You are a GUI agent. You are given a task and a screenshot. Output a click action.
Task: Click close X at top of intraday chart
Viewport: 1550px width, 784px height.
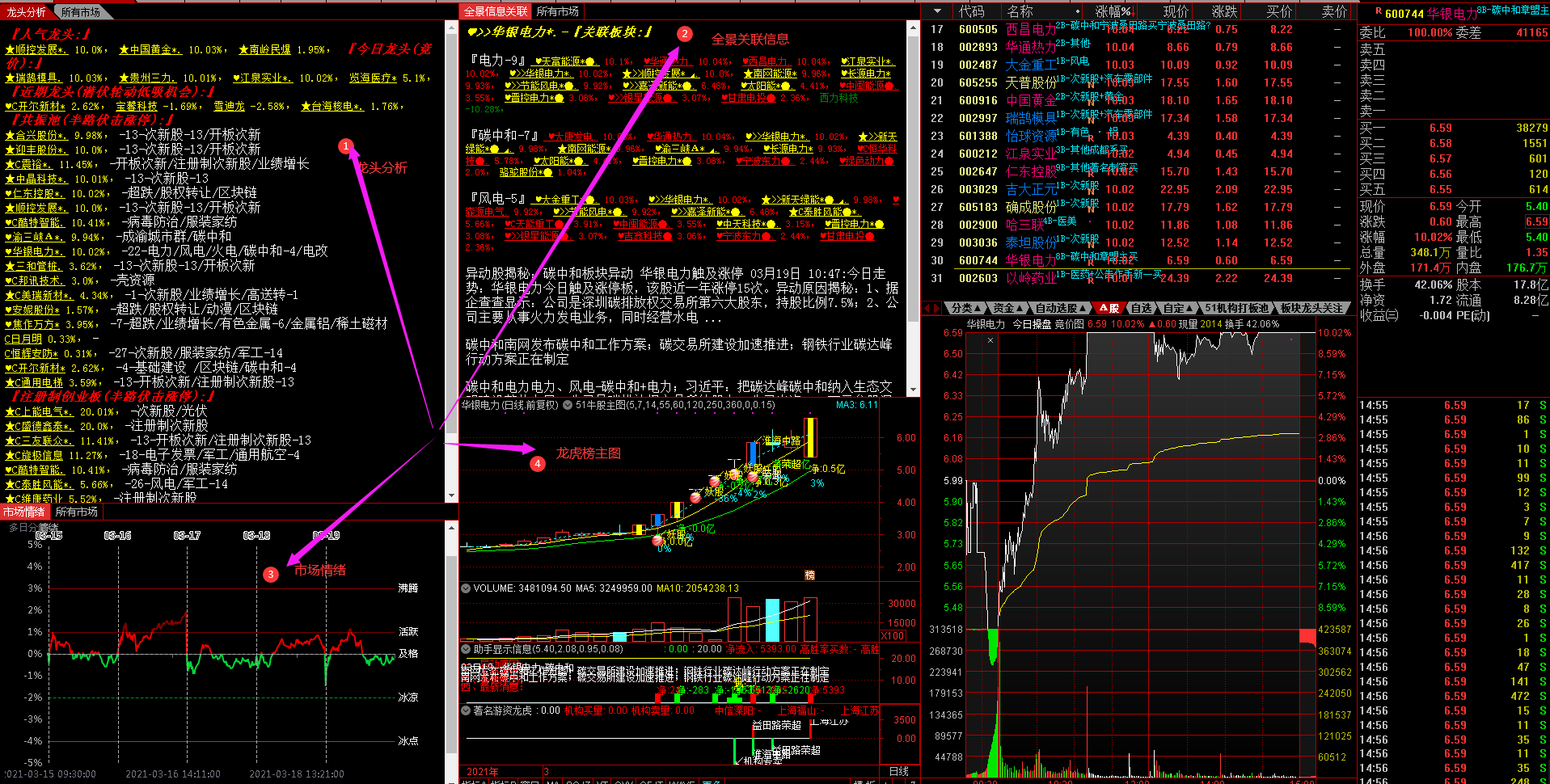tap(990, 340)
